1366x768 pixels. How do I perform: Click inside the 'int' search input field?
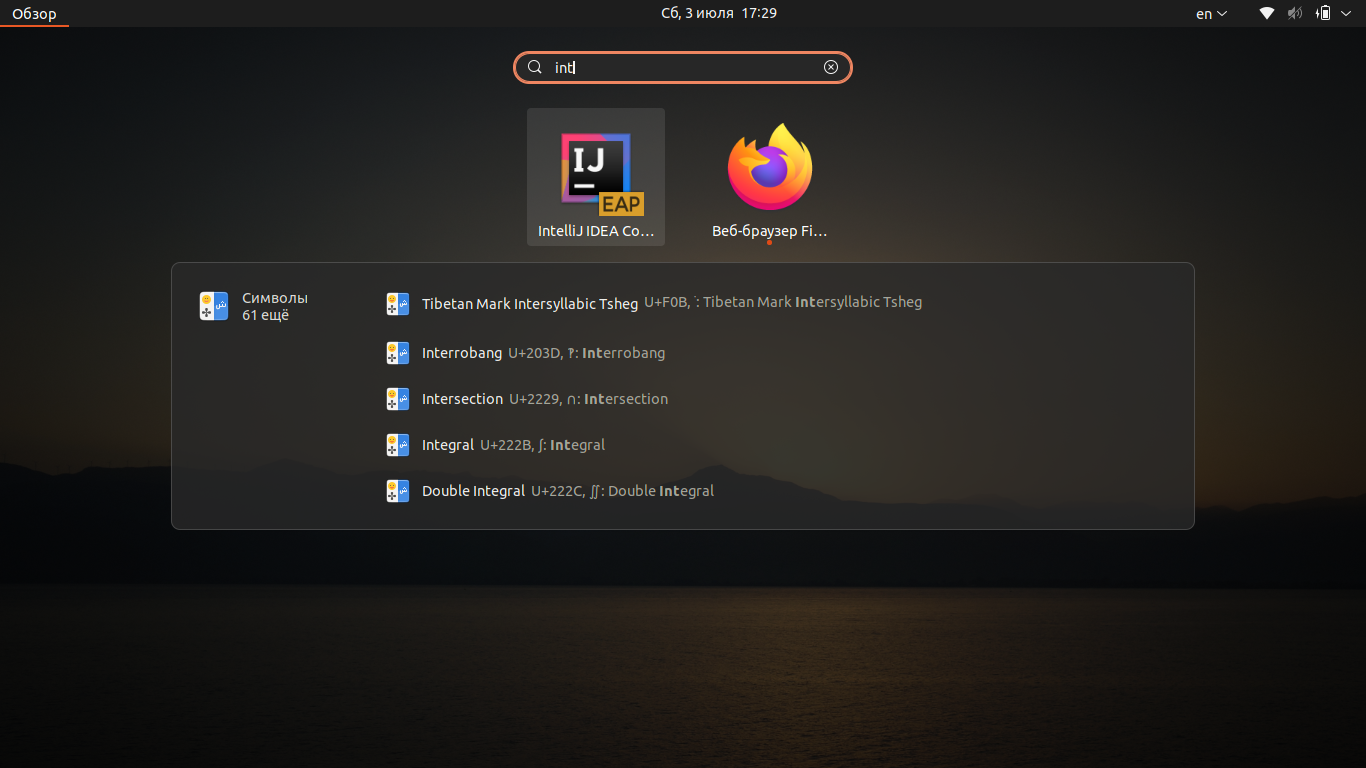(683, 67)
